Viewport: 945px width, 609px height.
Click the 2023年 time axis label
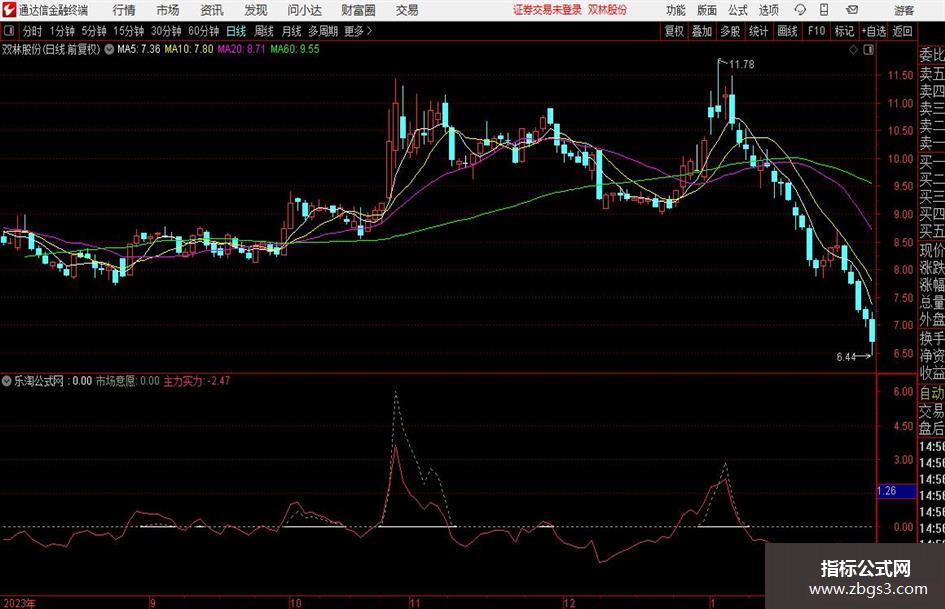point(19,603)
